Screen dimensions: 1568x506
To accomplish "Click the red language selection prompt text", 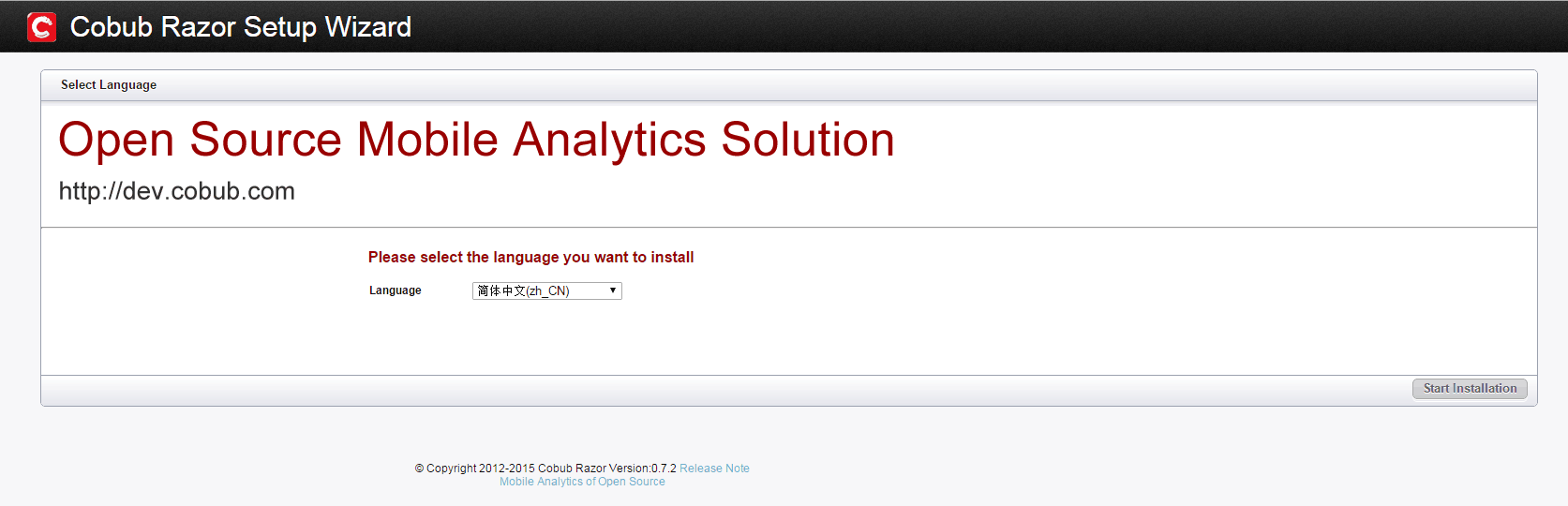I will [x=530, y=257].
